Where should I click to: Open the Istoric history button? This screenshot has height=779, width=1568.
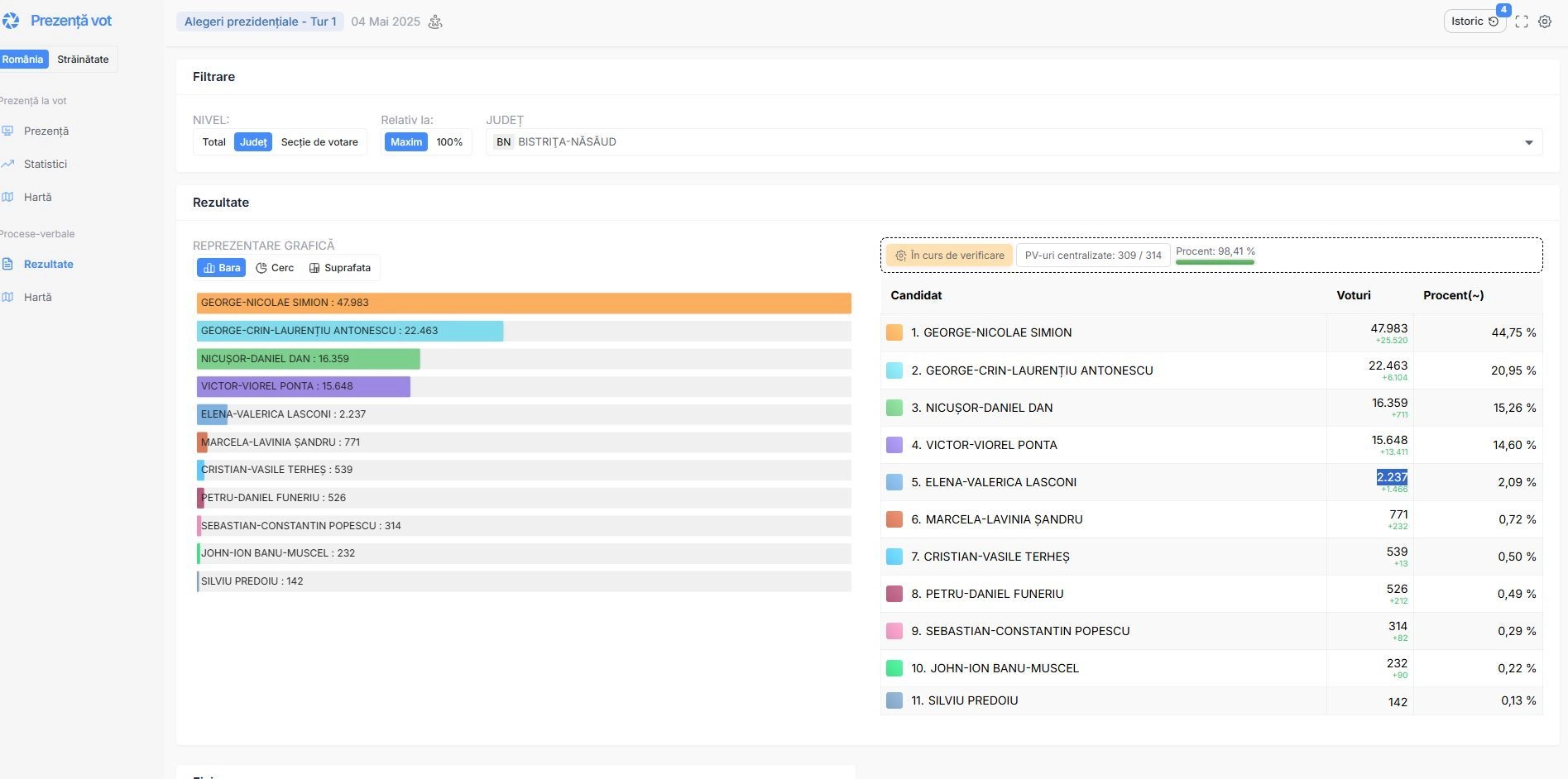point(1474,22)
